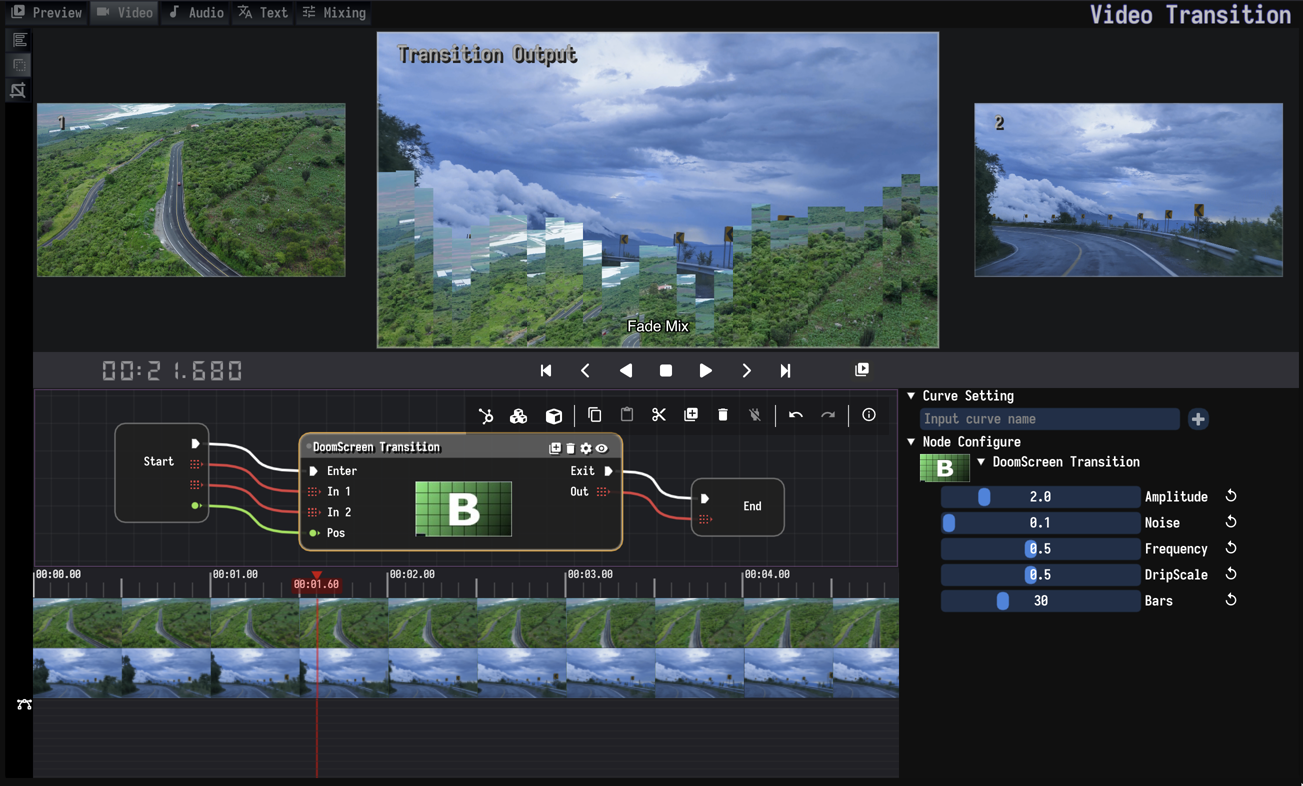Collapse the Node Configure section
Screen dimensions: 1303x786
pos(911,442)
